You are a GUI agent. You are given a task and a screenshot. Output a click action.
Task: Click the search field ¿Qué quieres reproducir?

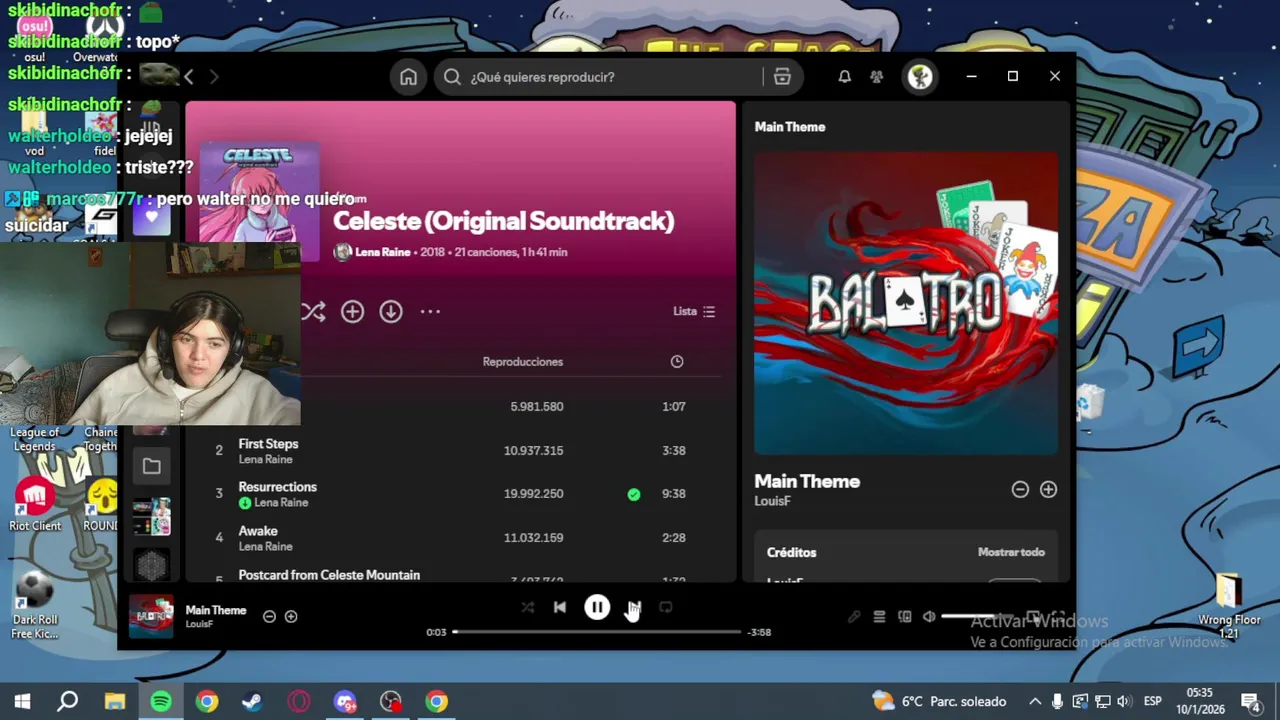click(x=598, y=77)
